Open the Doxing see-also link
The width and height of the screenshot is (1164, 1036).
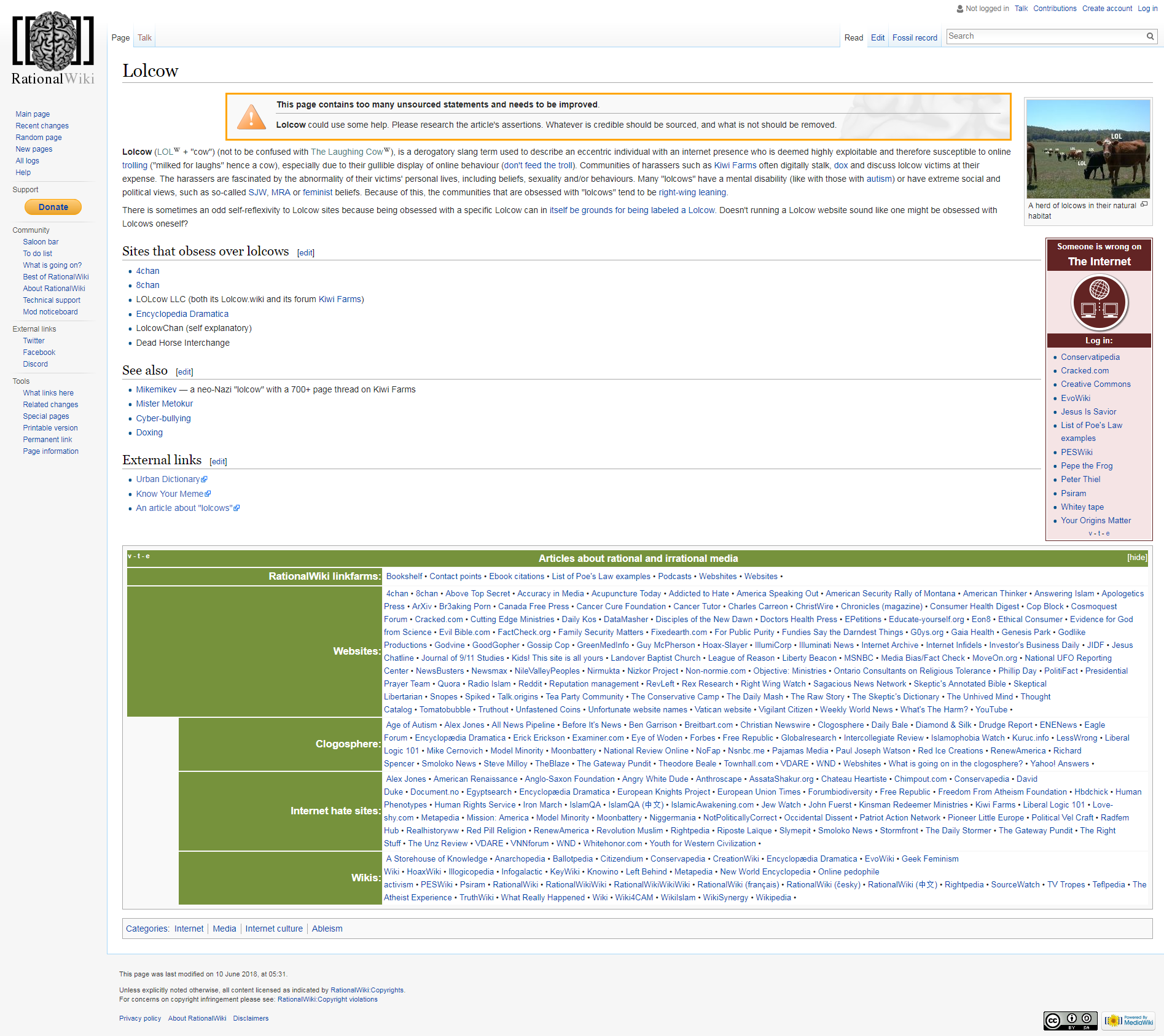pyautogui.click(x=149, y=432)
